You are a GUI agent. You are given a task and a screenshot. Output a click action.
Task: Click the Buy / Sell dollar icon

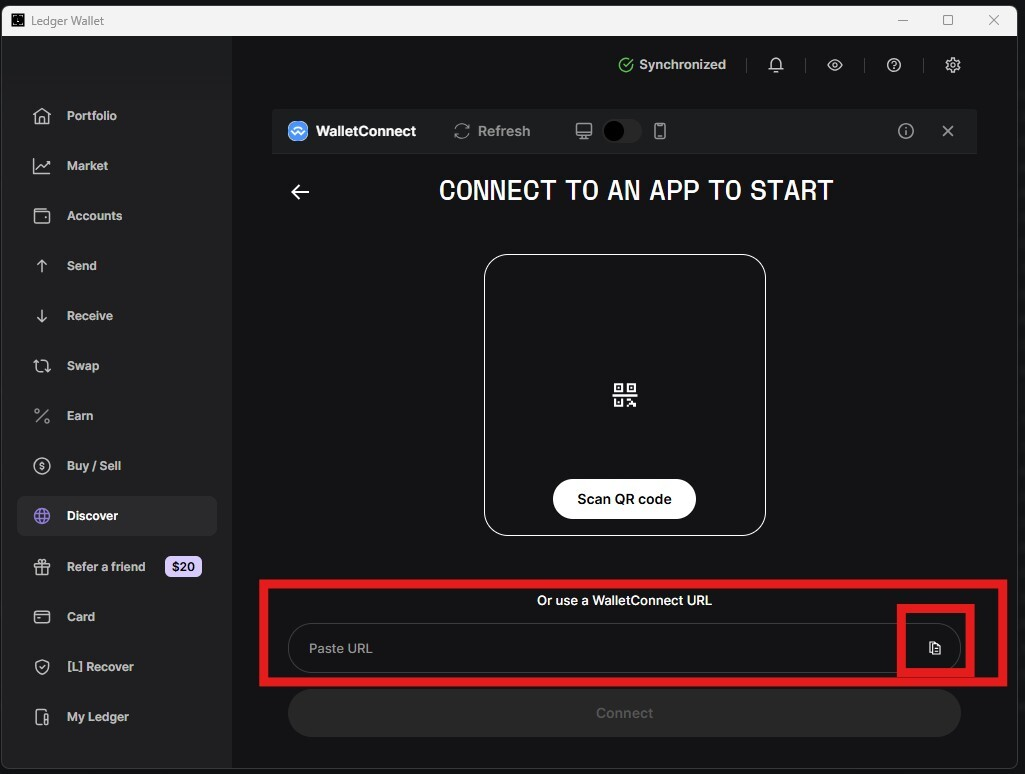[x=42, y=466]
